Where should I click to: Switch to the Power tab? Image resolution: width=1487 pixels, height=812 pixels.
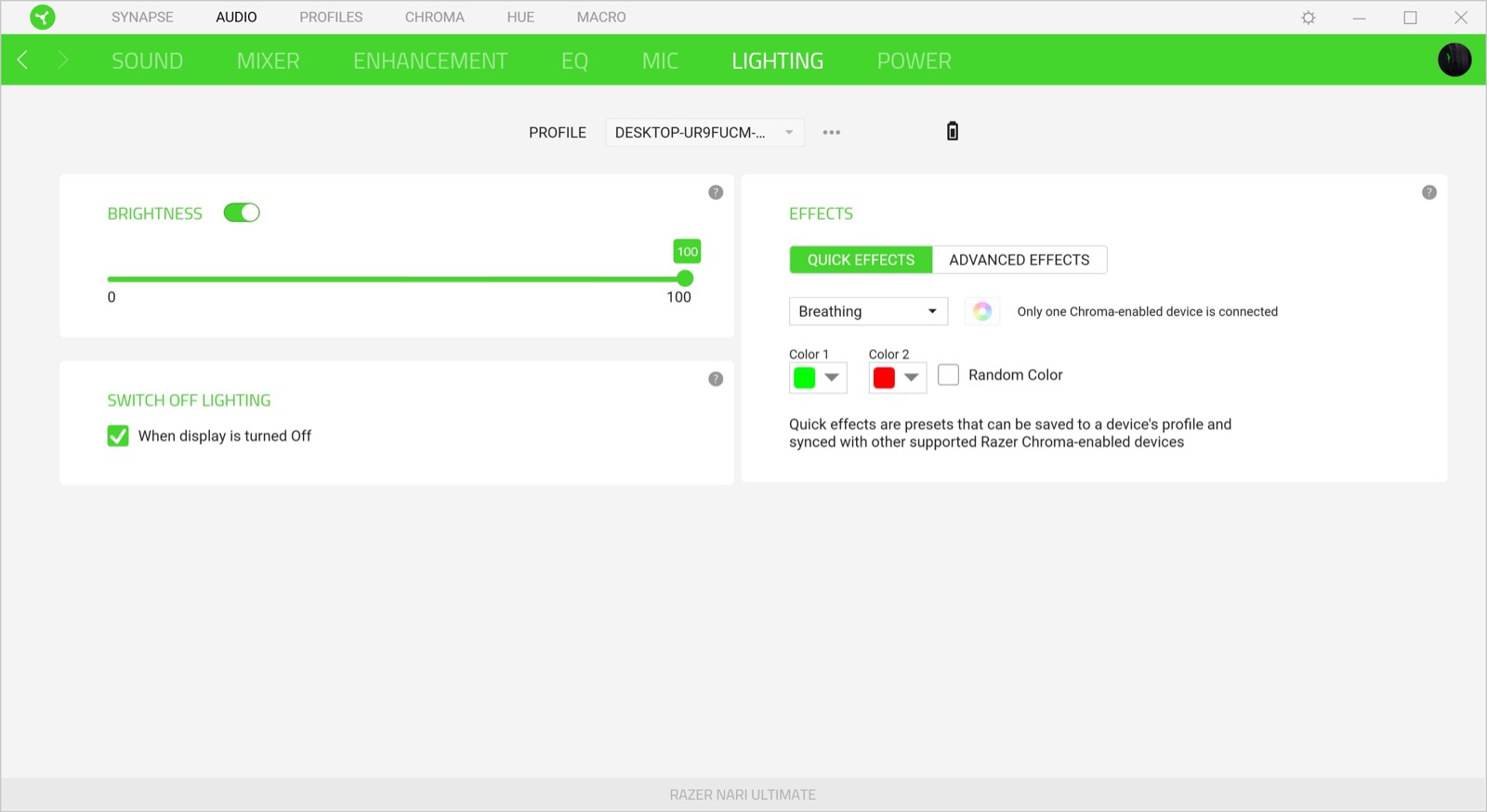[915, 61]
